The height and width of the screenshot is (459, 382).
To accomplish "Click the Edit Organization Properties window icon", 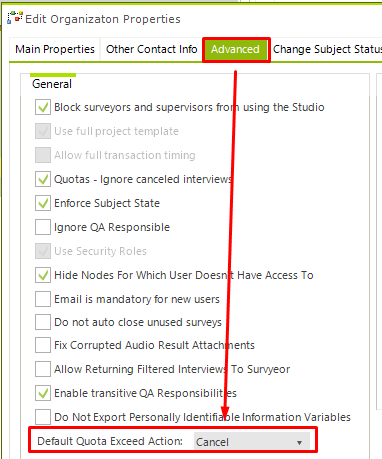I will [15, 18].
